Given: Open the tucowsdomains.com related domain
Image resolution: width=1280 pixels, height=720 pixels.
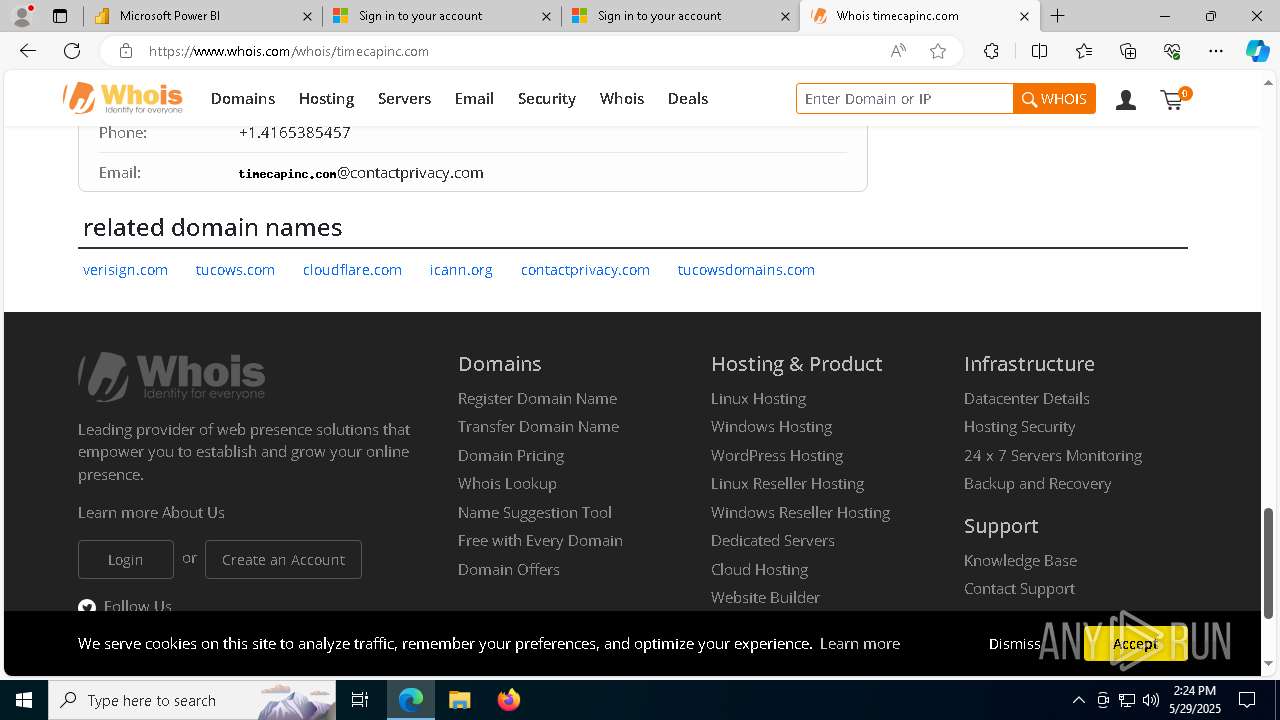Looking at the screenshot, I should tap(746, 270).
